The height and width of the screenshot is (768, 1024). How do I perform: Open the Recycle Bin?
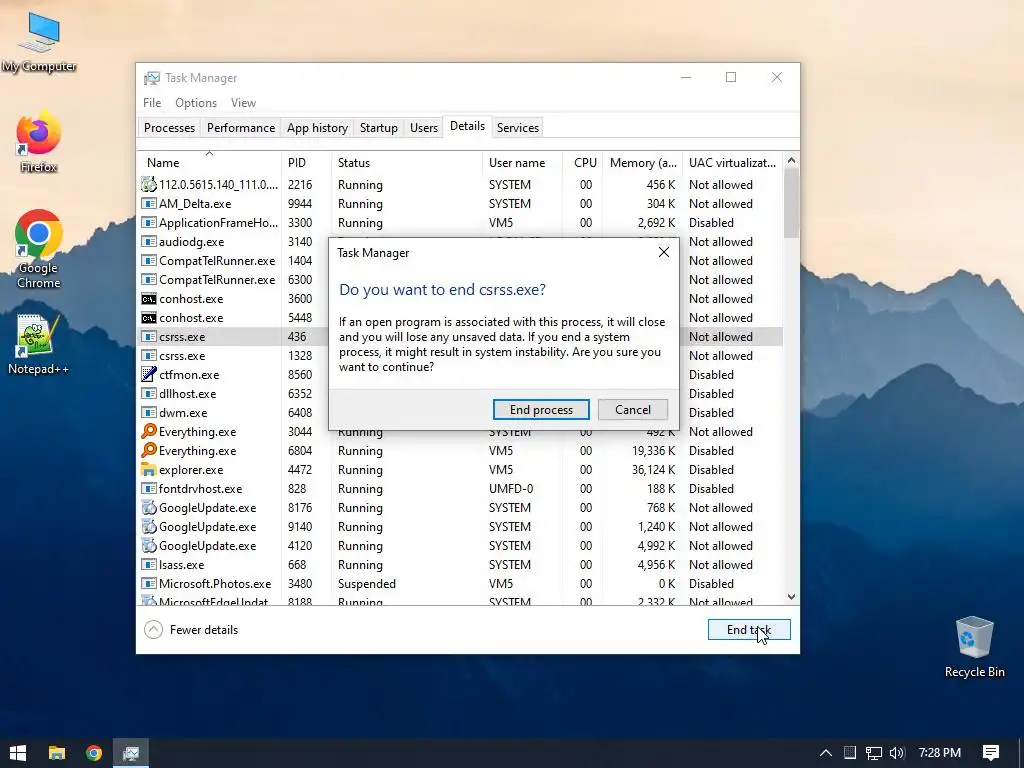(x=974, y=647)
